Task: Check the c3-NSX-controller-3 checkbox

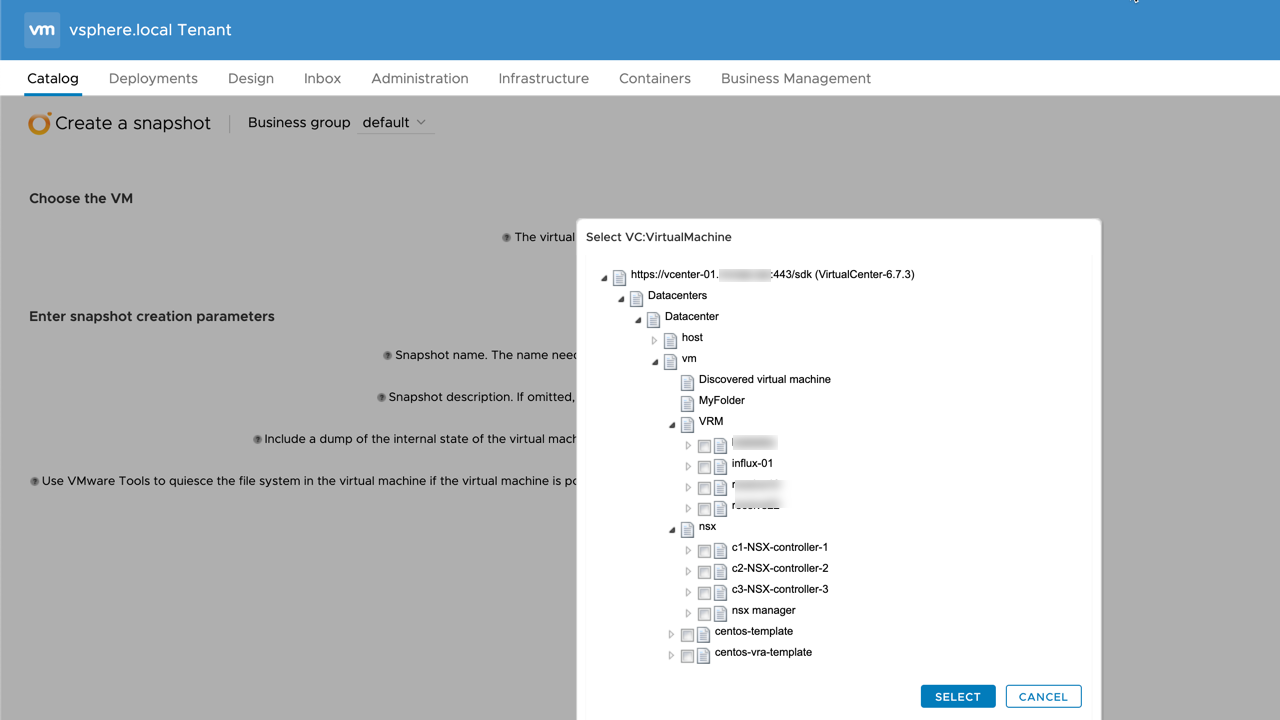Action: 704,593
